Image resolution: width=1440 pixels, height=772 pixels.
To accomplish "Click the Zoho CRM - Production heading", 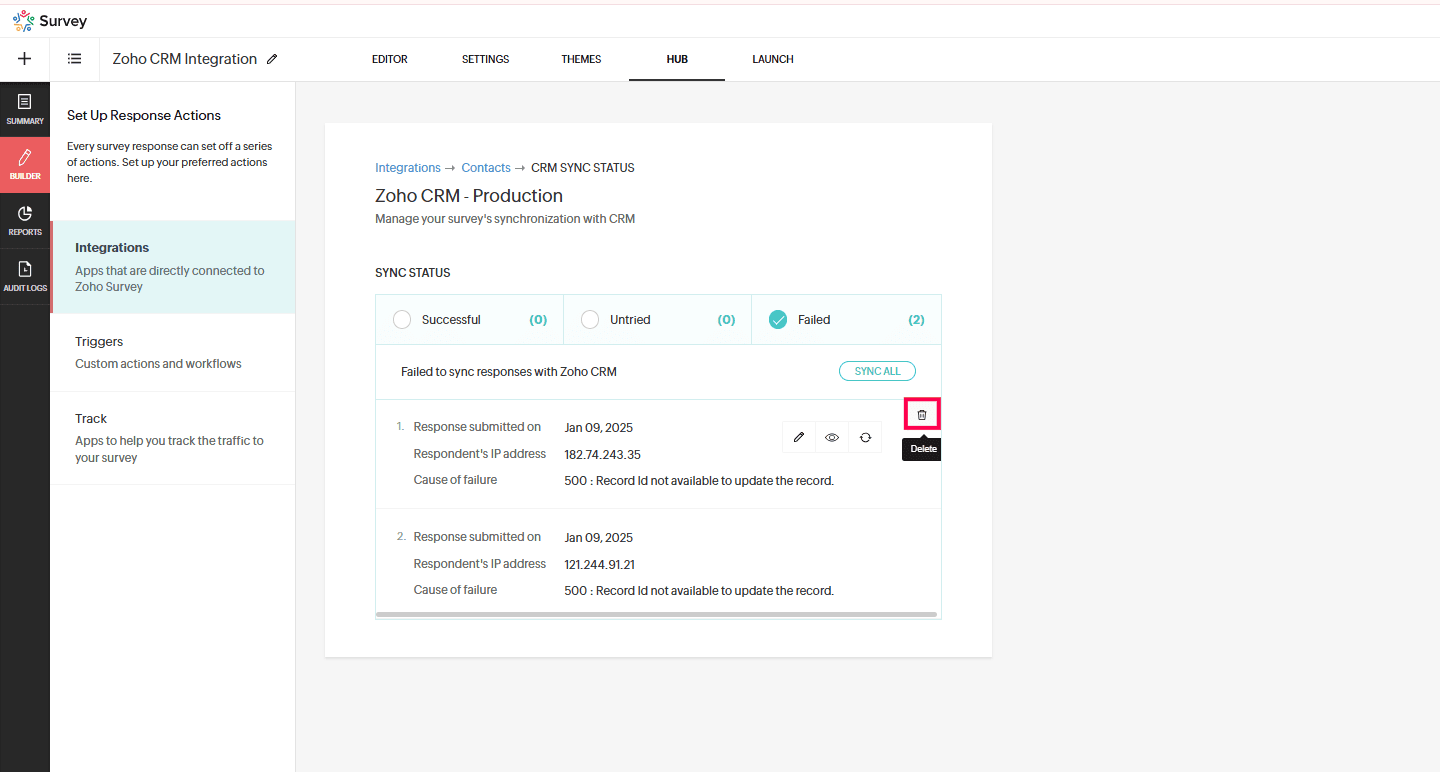I will pos(469,196).
